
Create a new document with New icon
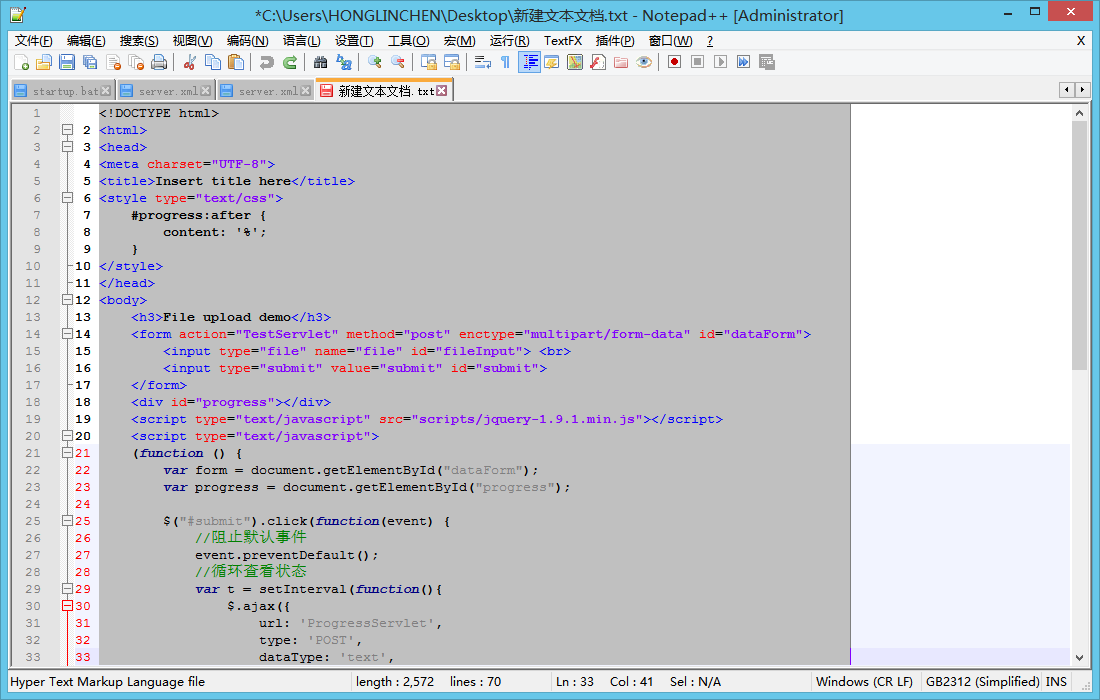pyautogui.click(x=22, y=62)
